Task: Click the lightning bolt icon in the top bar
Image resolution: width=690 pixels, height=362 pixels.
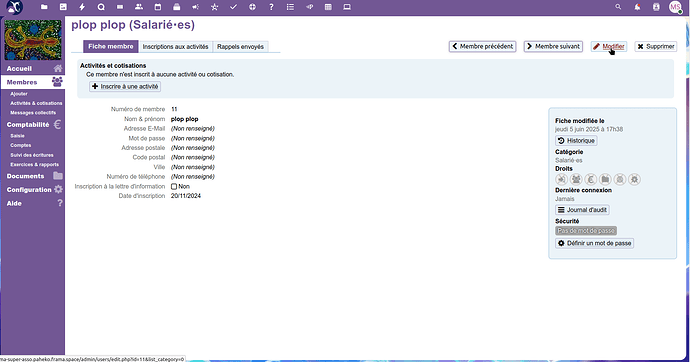Action: pos(82,7)
